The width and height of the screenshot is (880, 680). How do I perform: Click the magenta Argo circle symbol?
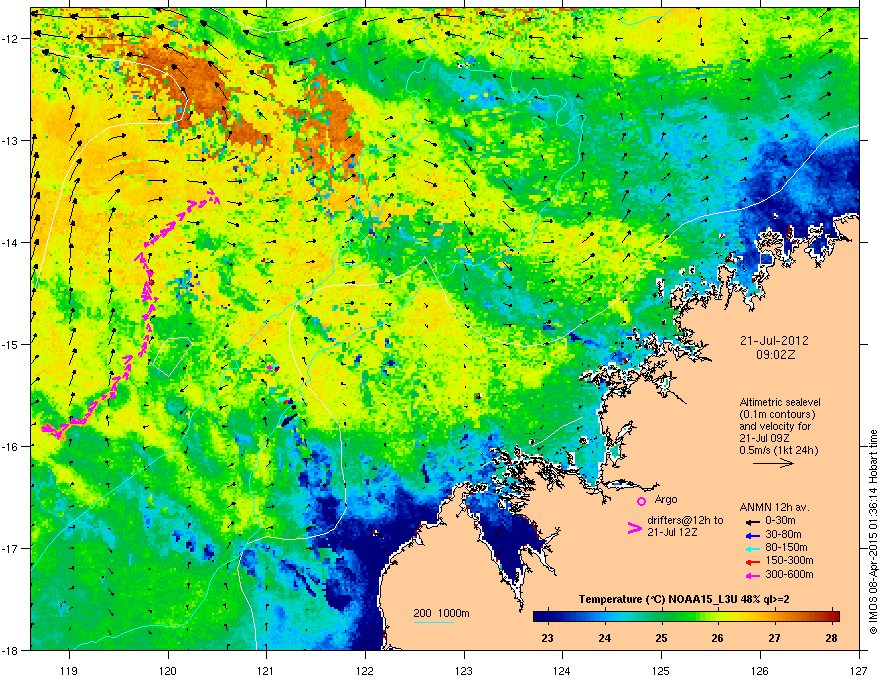(x=641, y=501)
